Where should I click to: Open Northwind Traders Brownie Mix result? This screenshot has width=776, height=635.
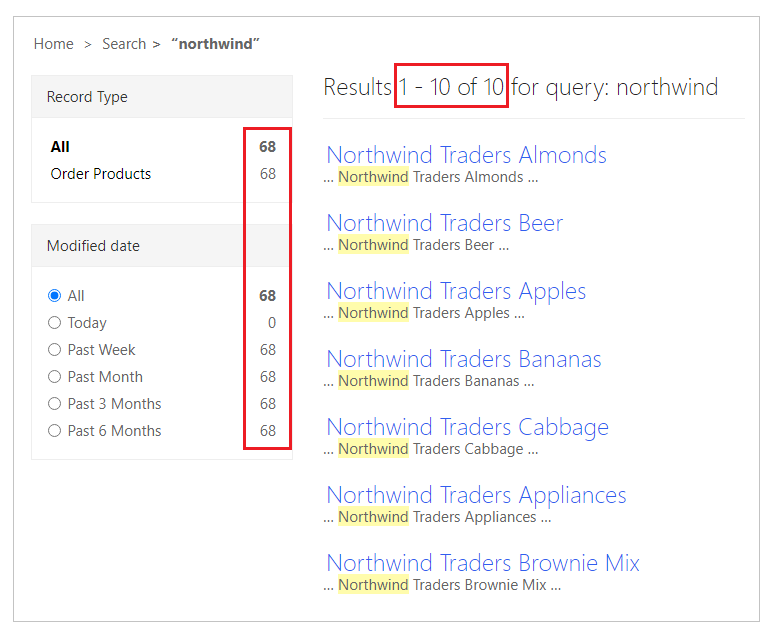[x=483, y=563]
